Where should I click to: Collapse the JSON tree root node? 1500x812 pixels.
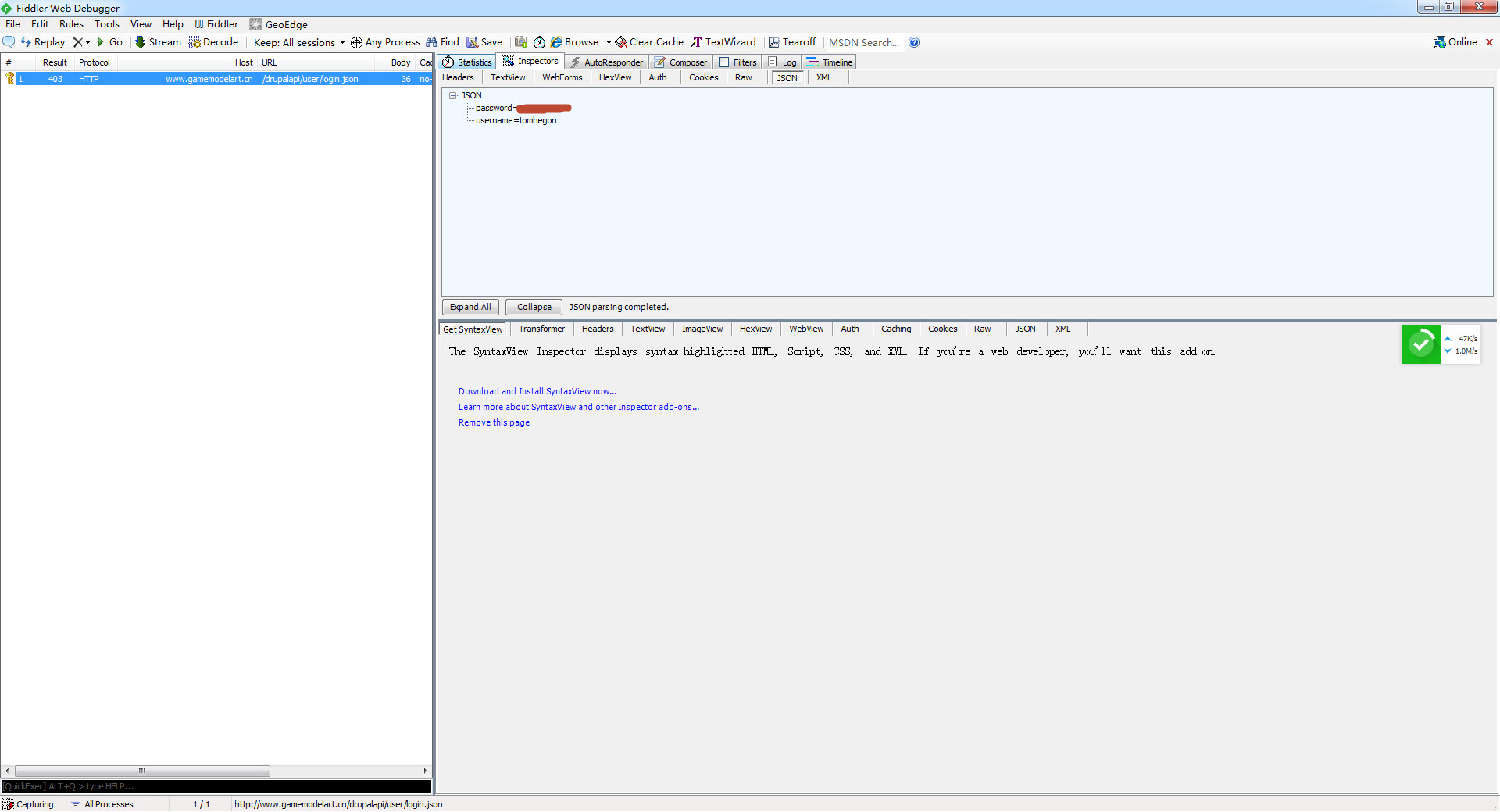point(452,95)
